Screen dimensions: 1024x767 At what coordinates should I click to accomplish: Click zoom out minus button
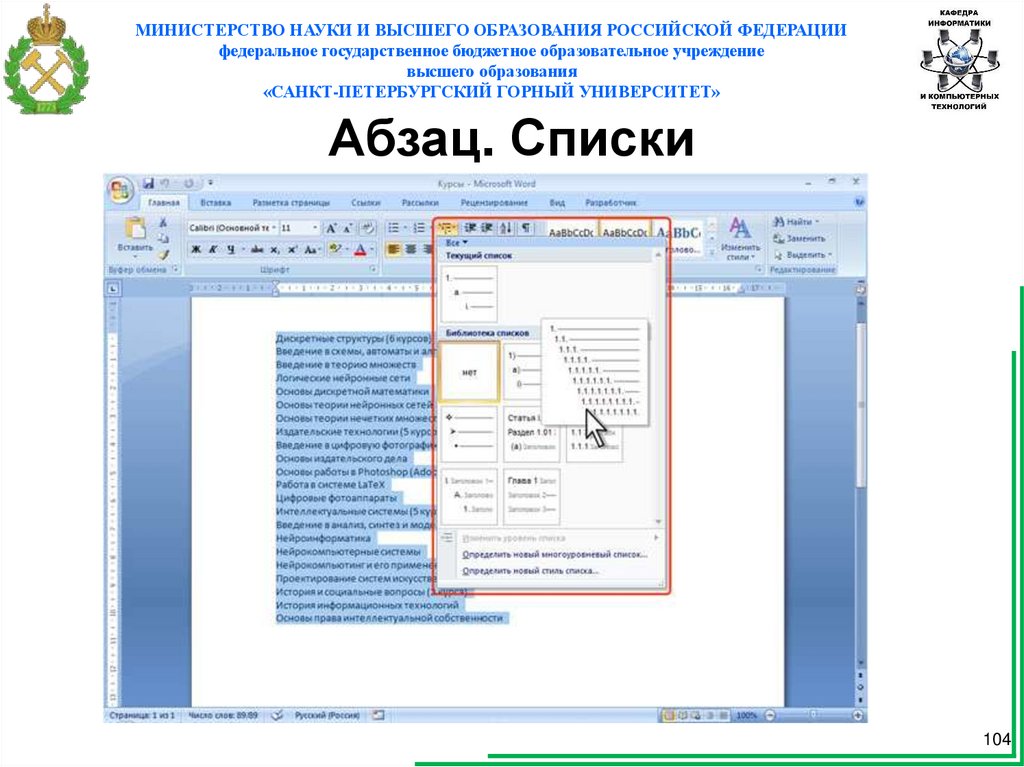771,715
